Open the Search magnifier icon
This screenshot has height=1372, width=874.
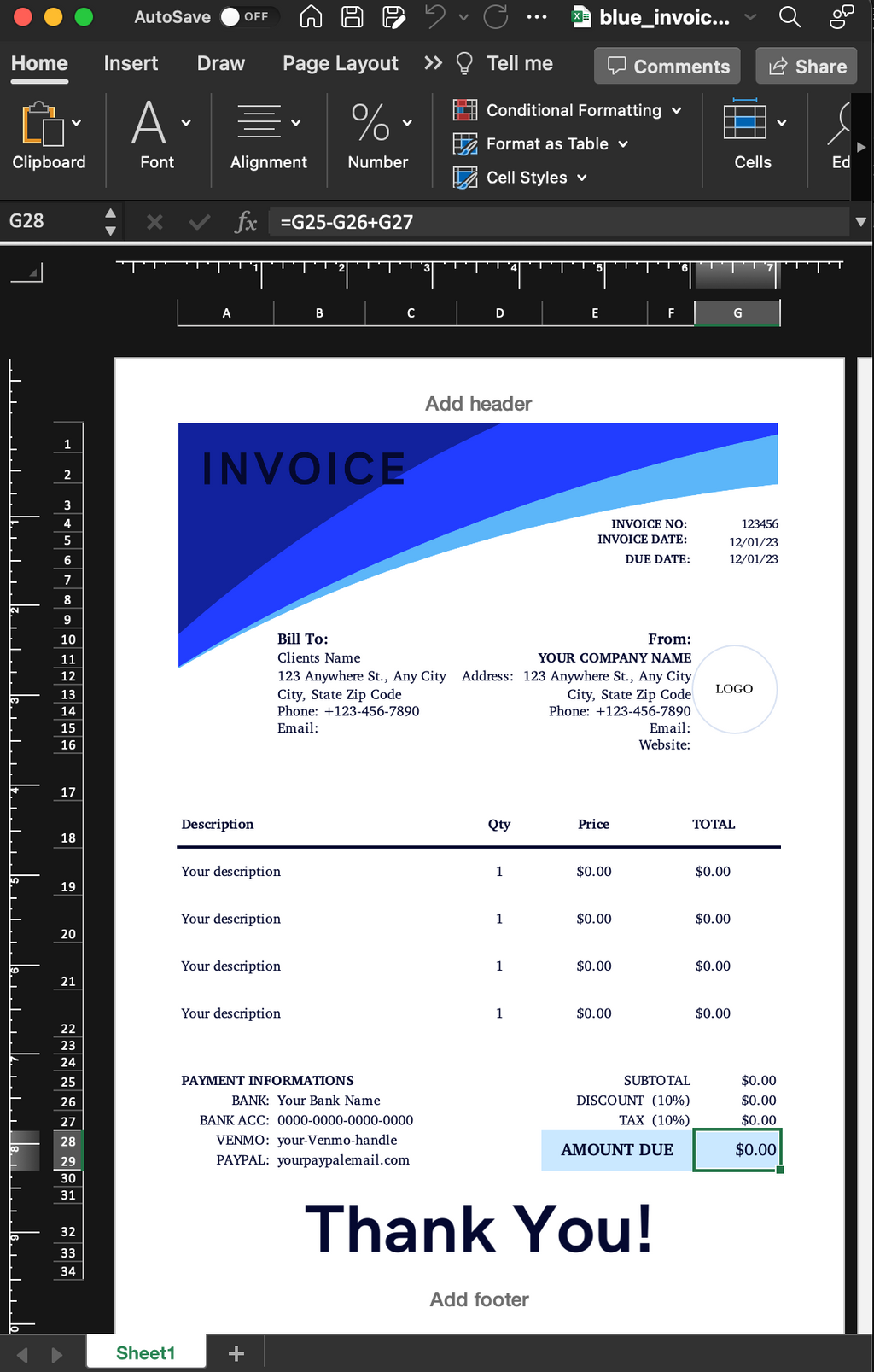(x=790, y=17)
